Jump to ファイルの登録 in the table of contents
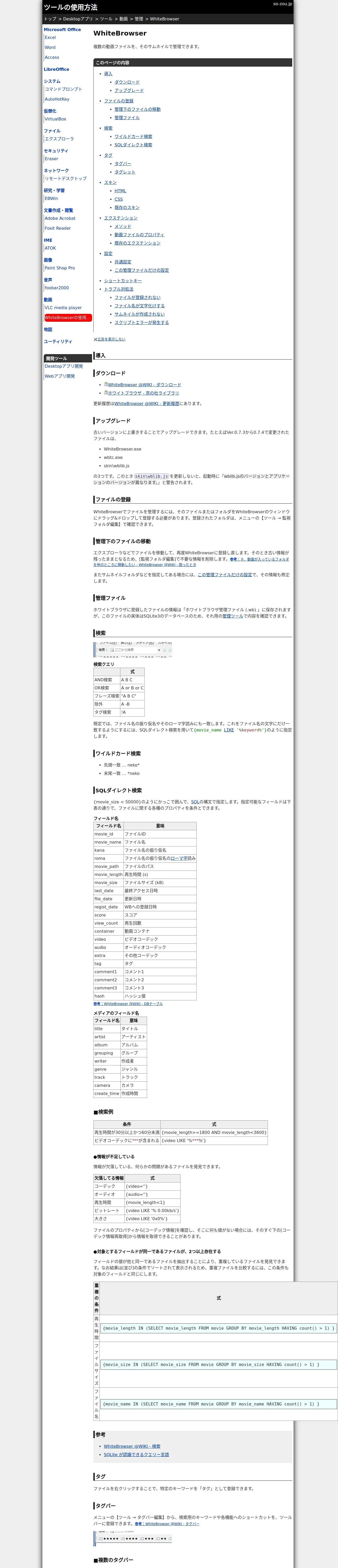Viewport: 338px width, 1568px height. pyautogui.click(x=119, y=101)
